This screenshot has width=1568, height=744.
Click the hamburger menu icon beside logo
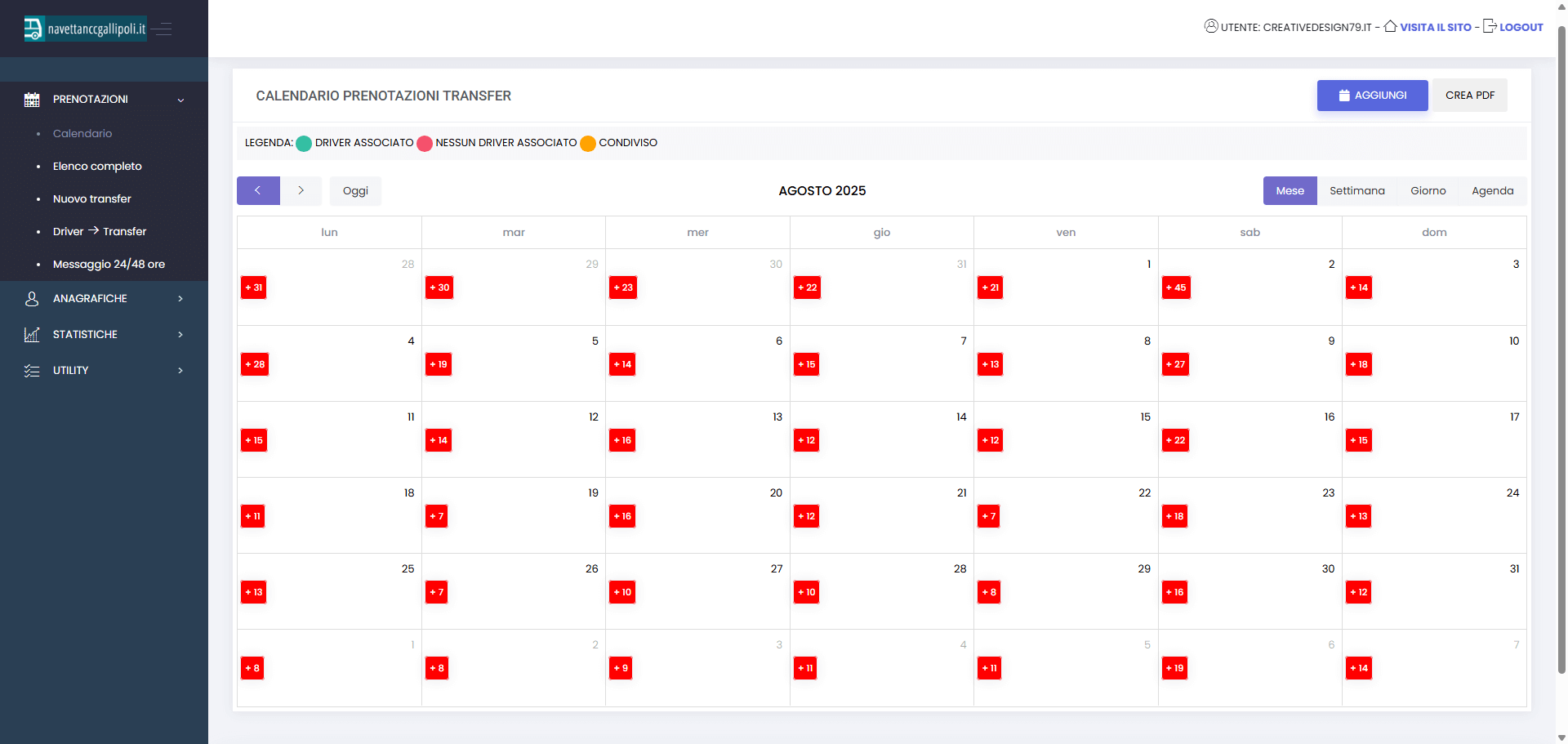click(163, 29)
